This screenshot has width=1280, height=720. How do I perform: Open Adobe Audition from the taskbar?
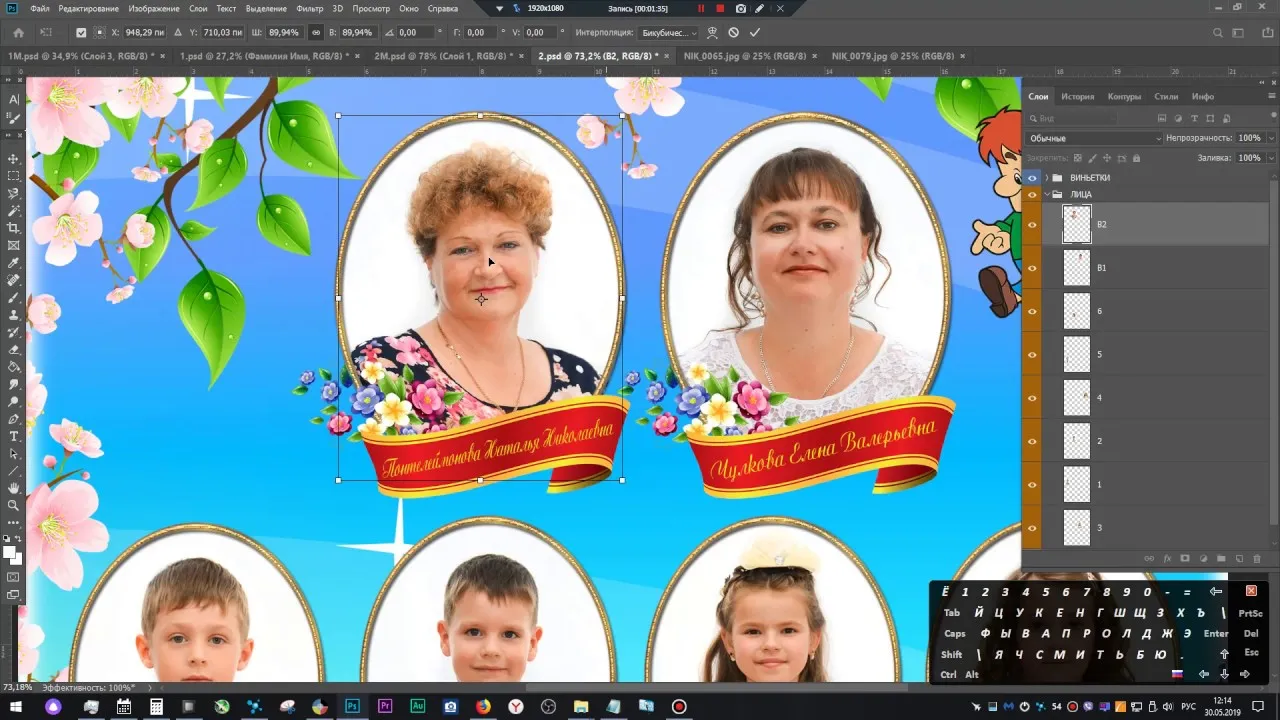(x=418, y=706)
